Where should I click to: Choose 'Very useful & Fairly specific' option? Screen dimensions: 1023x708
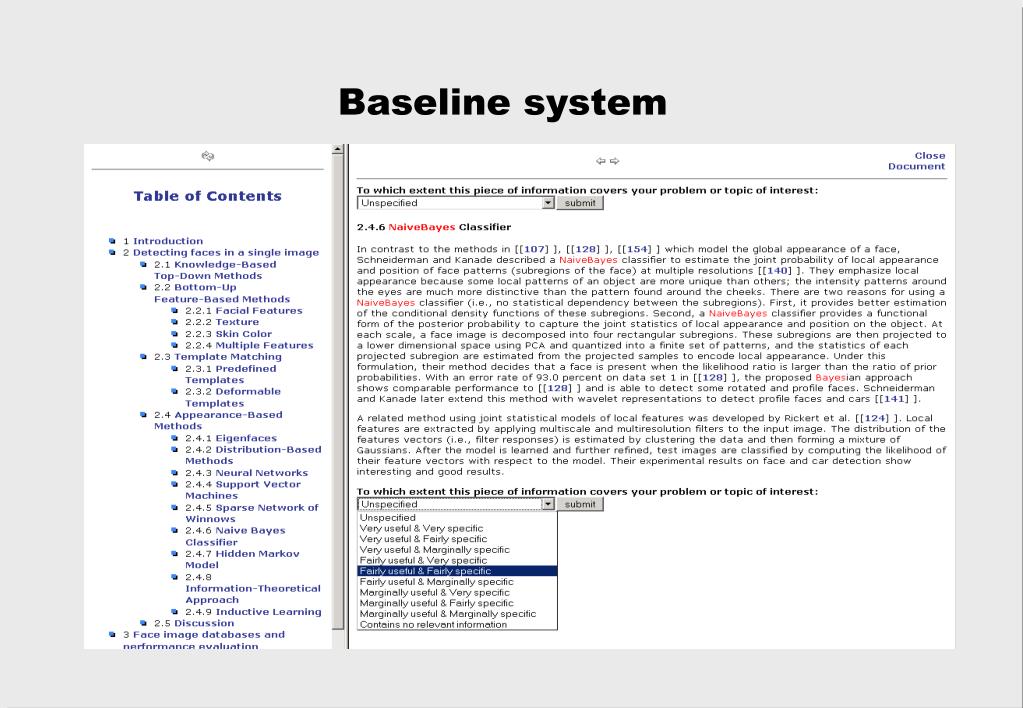[x=457, y=539]
